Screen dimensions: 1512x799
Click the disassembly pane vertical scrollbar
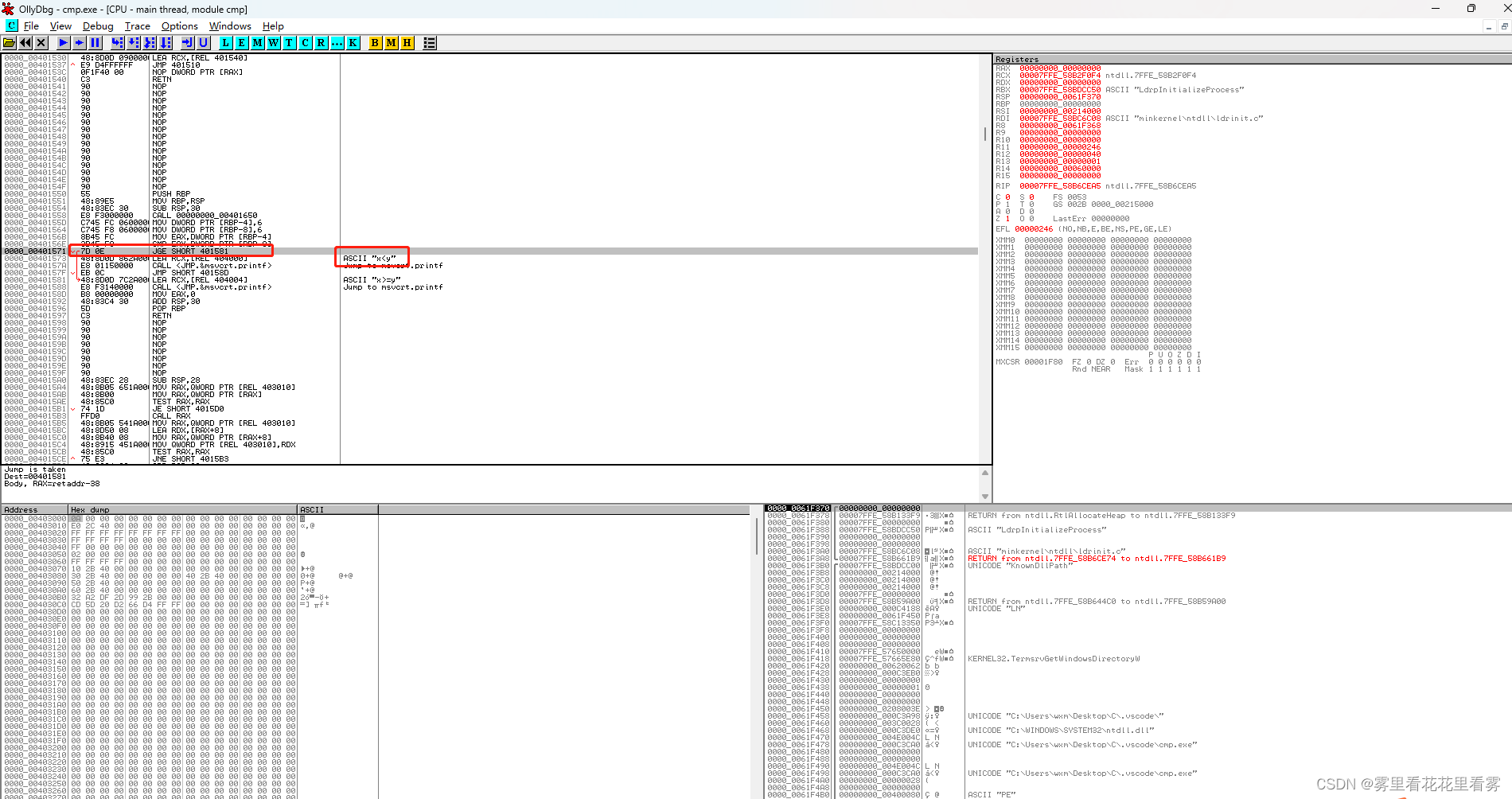[x=985, y=259]
